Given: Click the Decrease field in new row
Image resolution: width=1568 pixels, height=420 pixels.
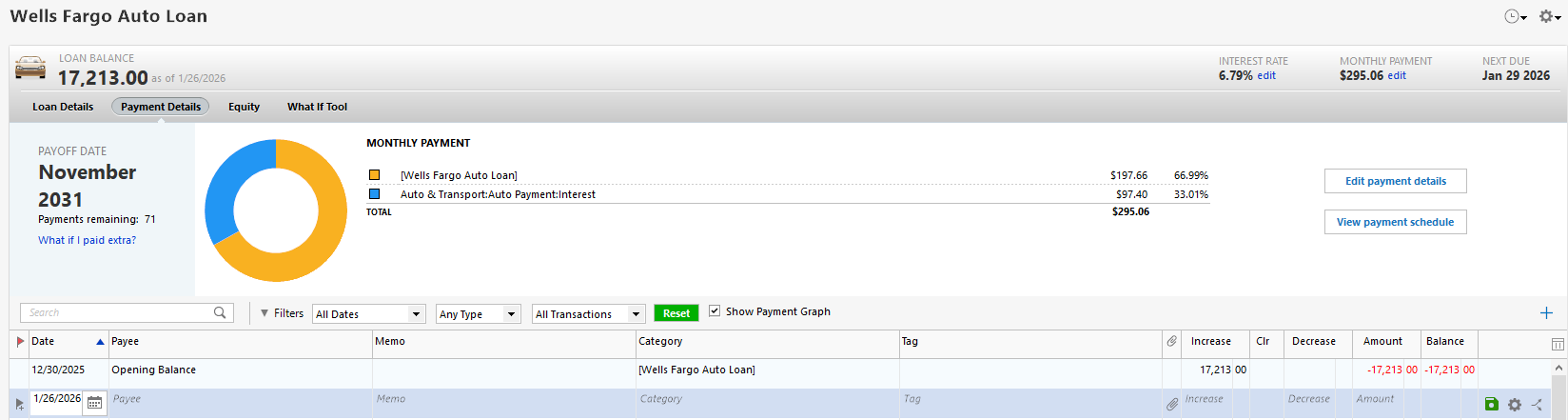Looking at the screenshot, I should [1317, 402].
